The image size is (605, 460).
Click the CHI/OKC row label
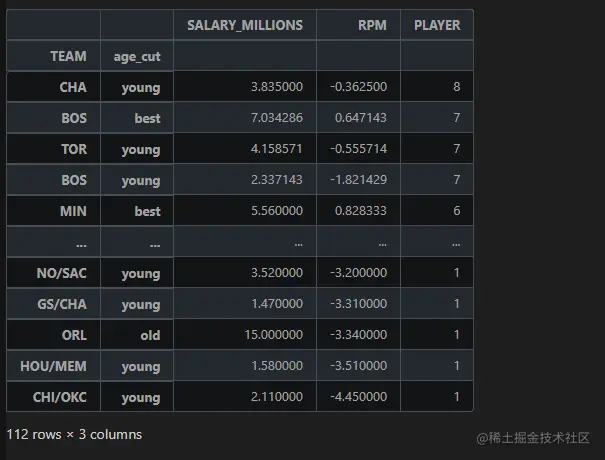(59, 397)
